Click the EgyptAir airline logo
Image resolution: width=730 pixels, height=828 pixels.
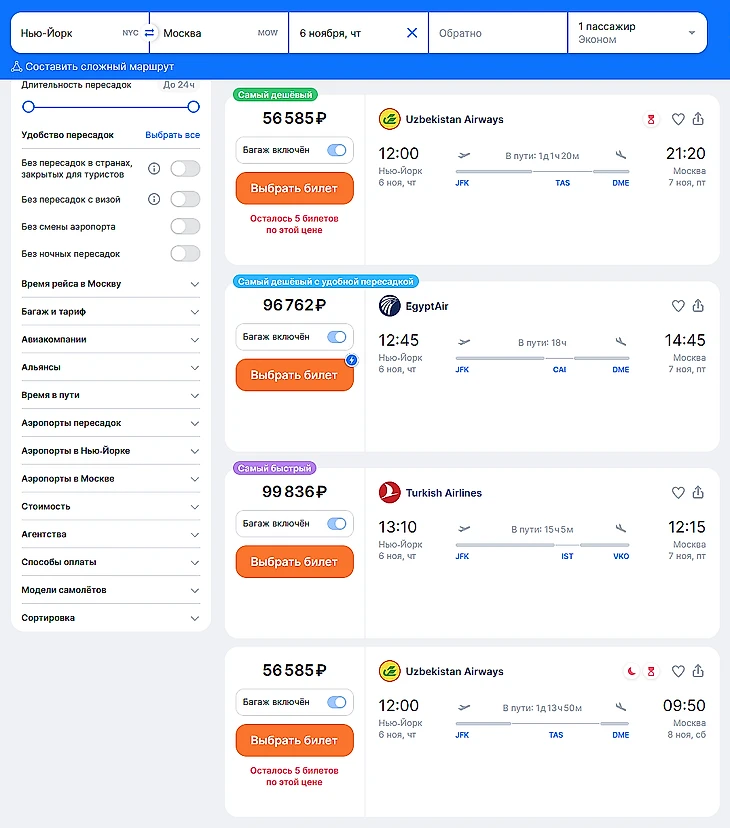tap(389, 306)
